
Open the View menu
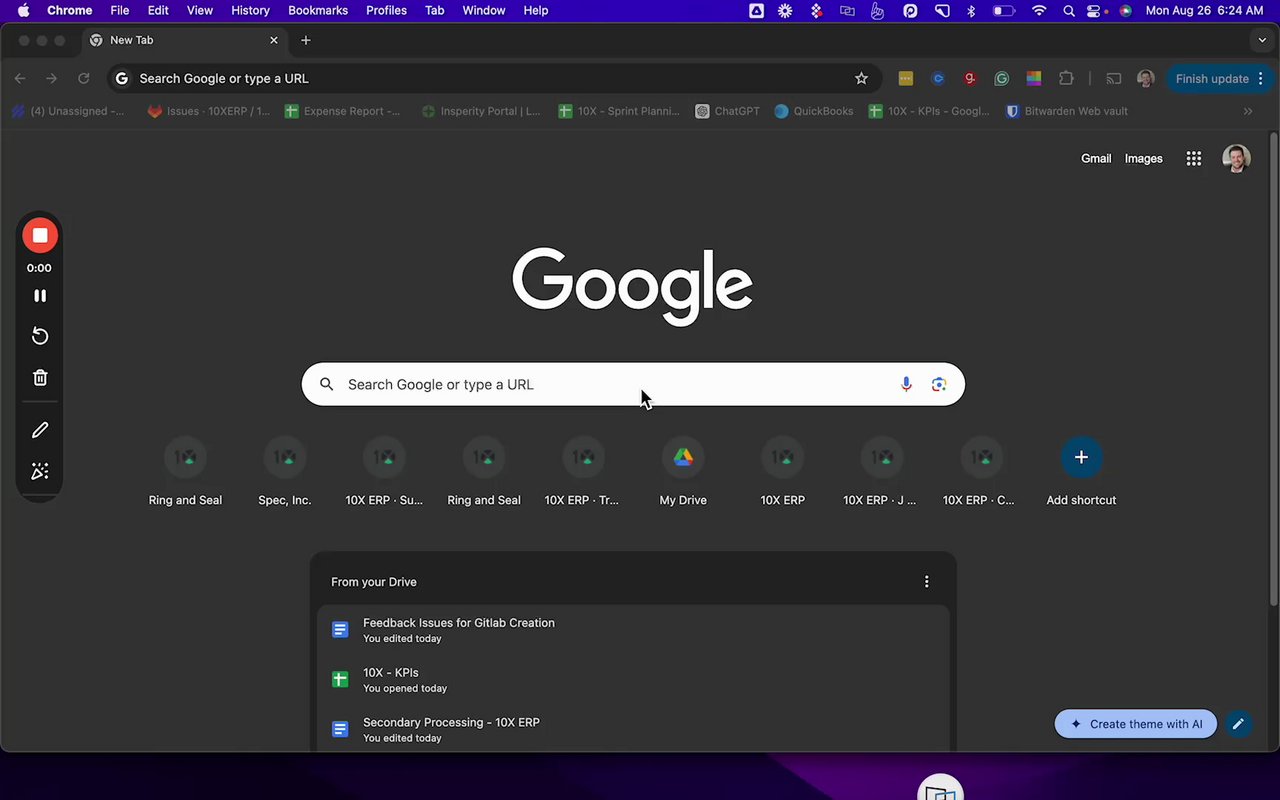click(x=200, y=10)
